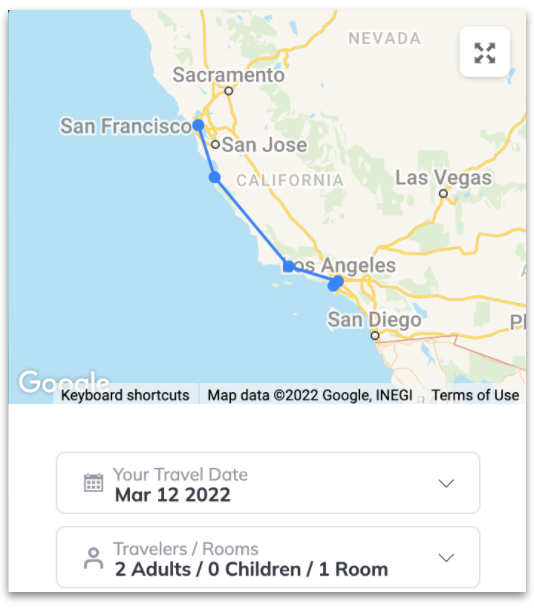
Task: Open the 2 Adults / 0 Children selector
Action: coord(268,557)
